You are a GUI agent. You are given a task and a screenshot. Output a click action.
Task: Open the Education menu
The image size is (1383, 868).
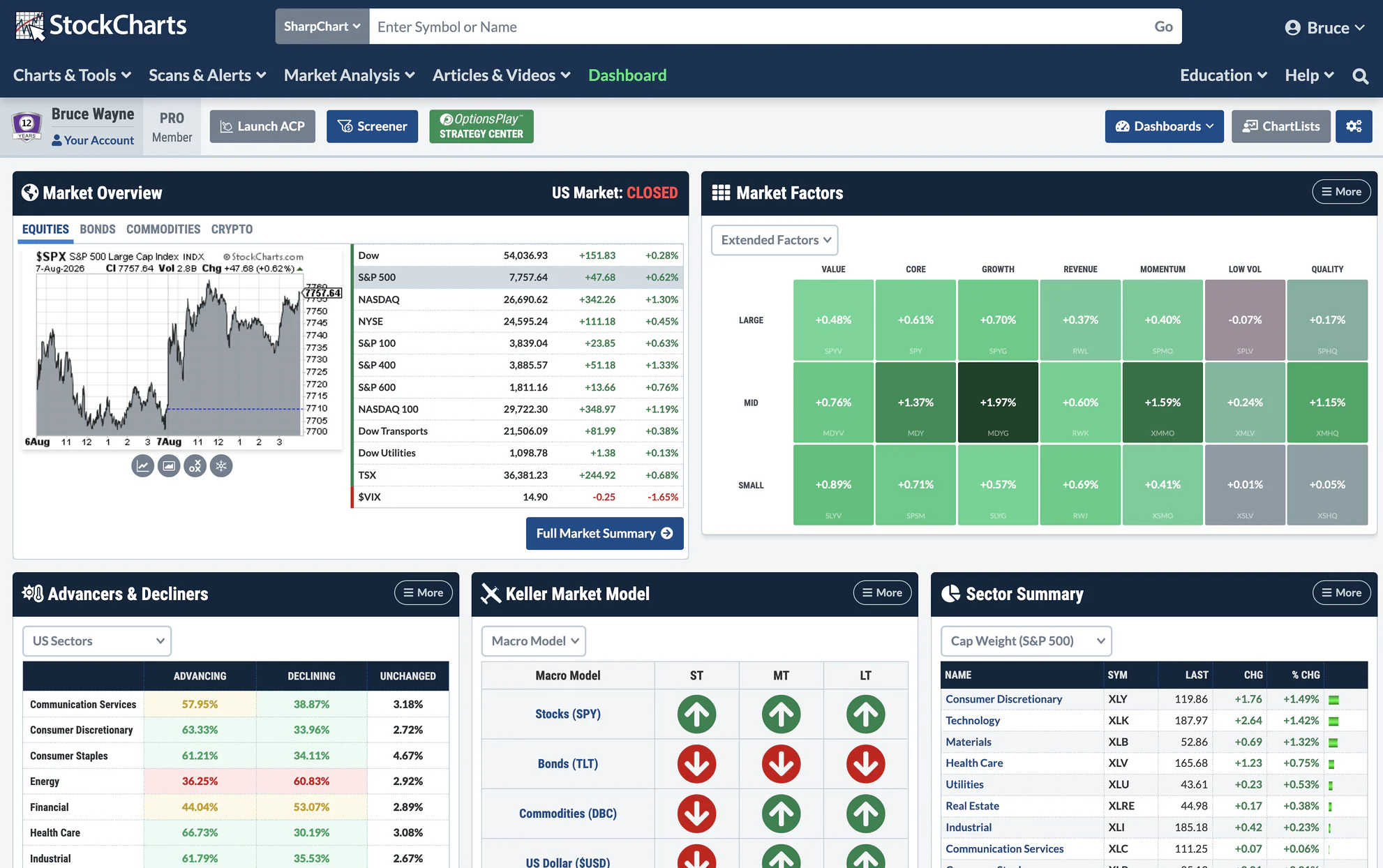[x=1223, y=75]
